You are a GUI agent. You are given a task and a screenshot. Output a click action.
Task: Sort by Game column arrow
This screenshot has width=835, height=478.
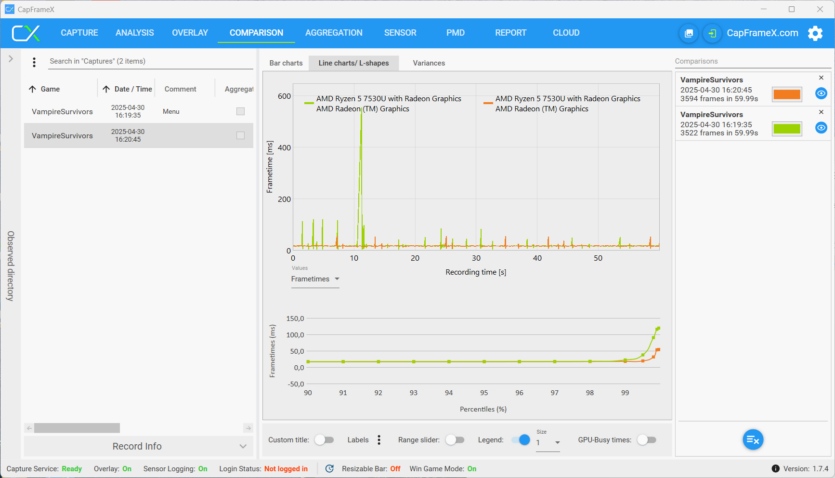32,89
